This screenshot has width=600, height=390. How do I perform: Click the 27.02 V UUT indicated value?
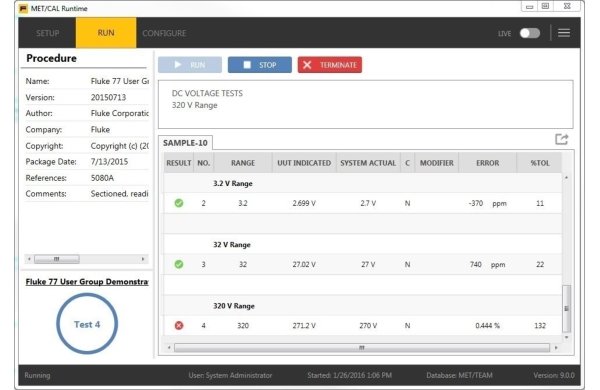tap(304, 264)
